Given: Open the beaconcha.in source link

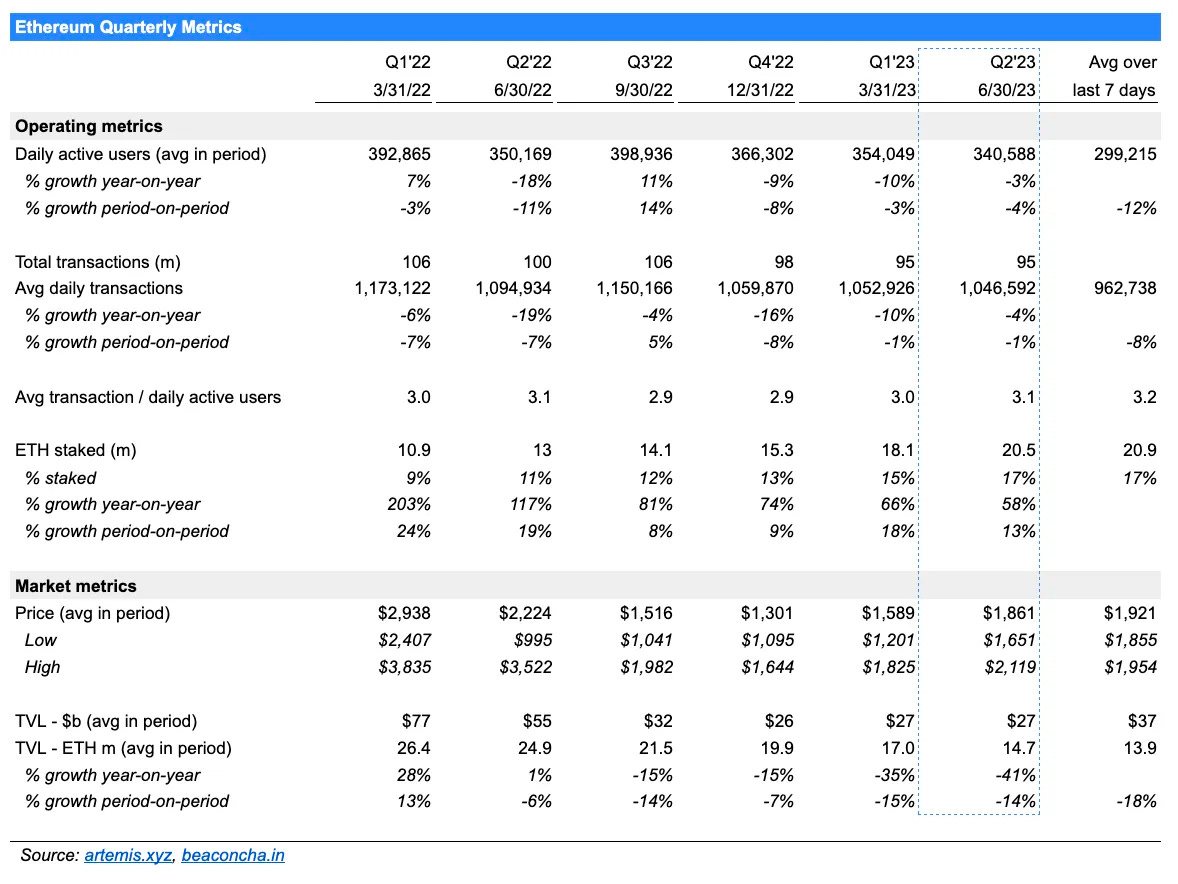Looking at the screenshot, I should 233,855.
